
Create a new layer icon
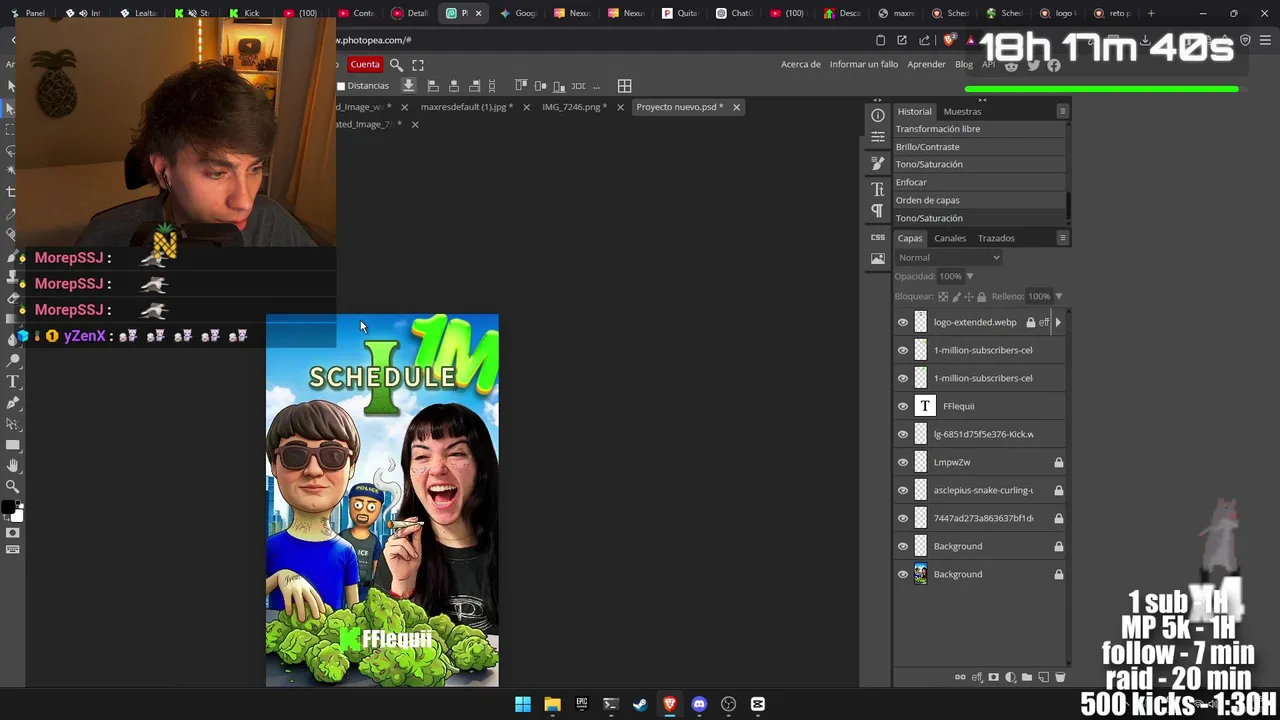[1043, 677]
